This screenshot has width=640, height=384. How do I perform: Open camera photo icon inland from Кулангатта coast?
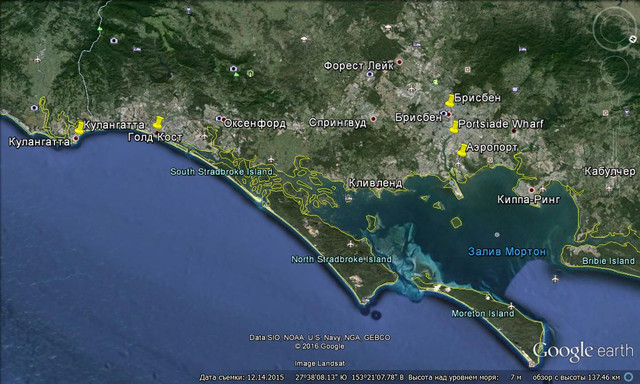34,108
